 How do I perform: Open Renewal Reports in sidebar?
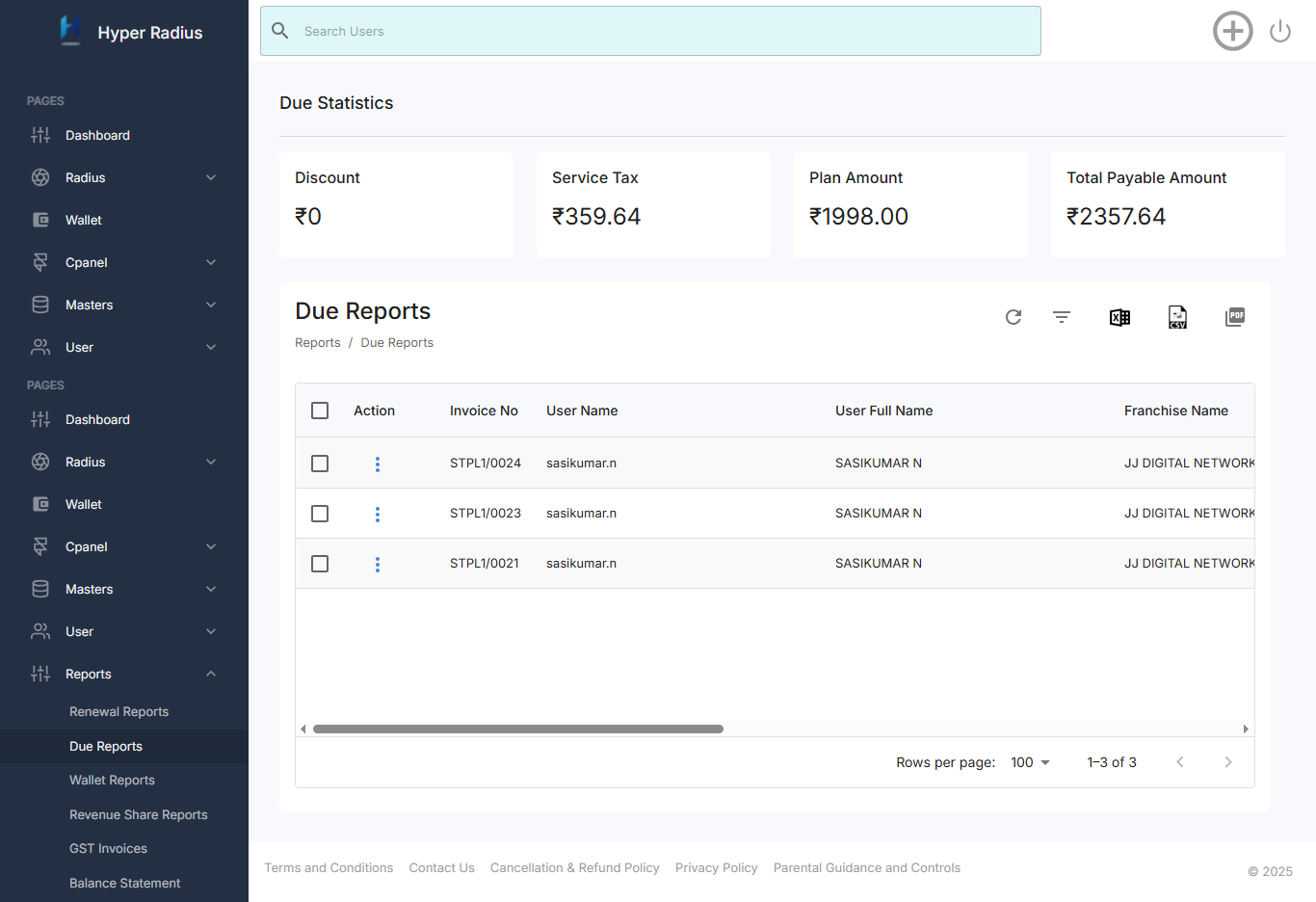(118, 712)
